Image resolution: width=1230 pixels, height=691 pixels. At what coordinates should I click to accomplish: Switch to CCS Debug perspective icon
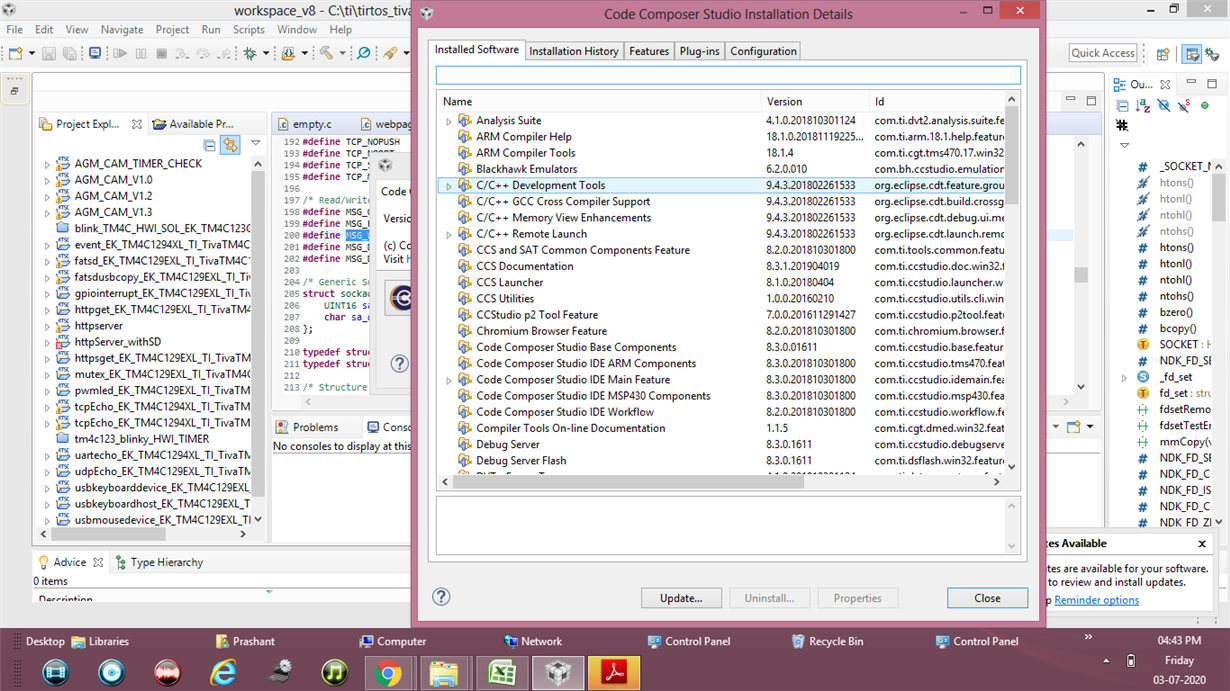1213,54
